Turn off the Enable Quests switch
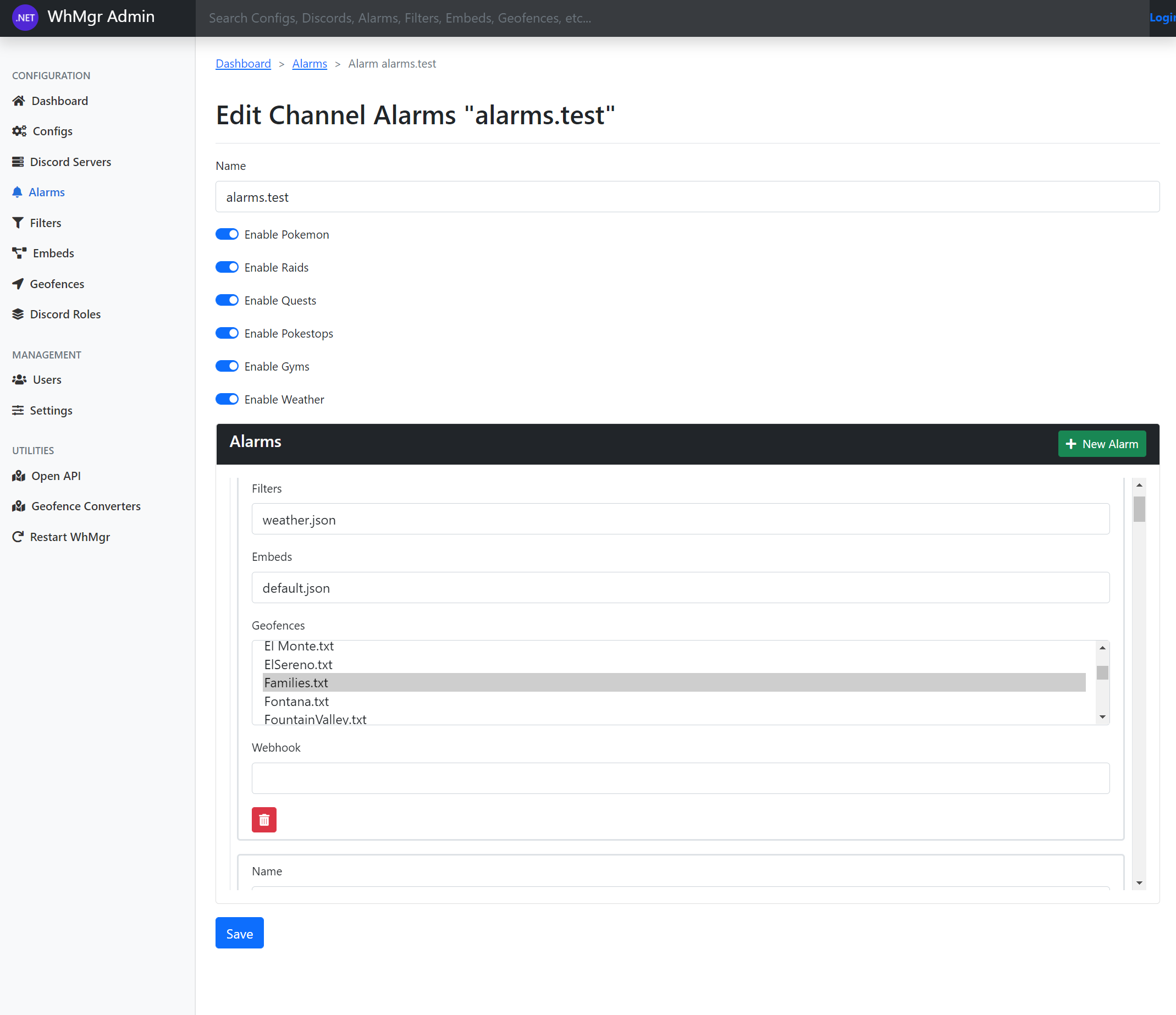Viewport: 1176px width, 1015px height. (x=227, y=300)
